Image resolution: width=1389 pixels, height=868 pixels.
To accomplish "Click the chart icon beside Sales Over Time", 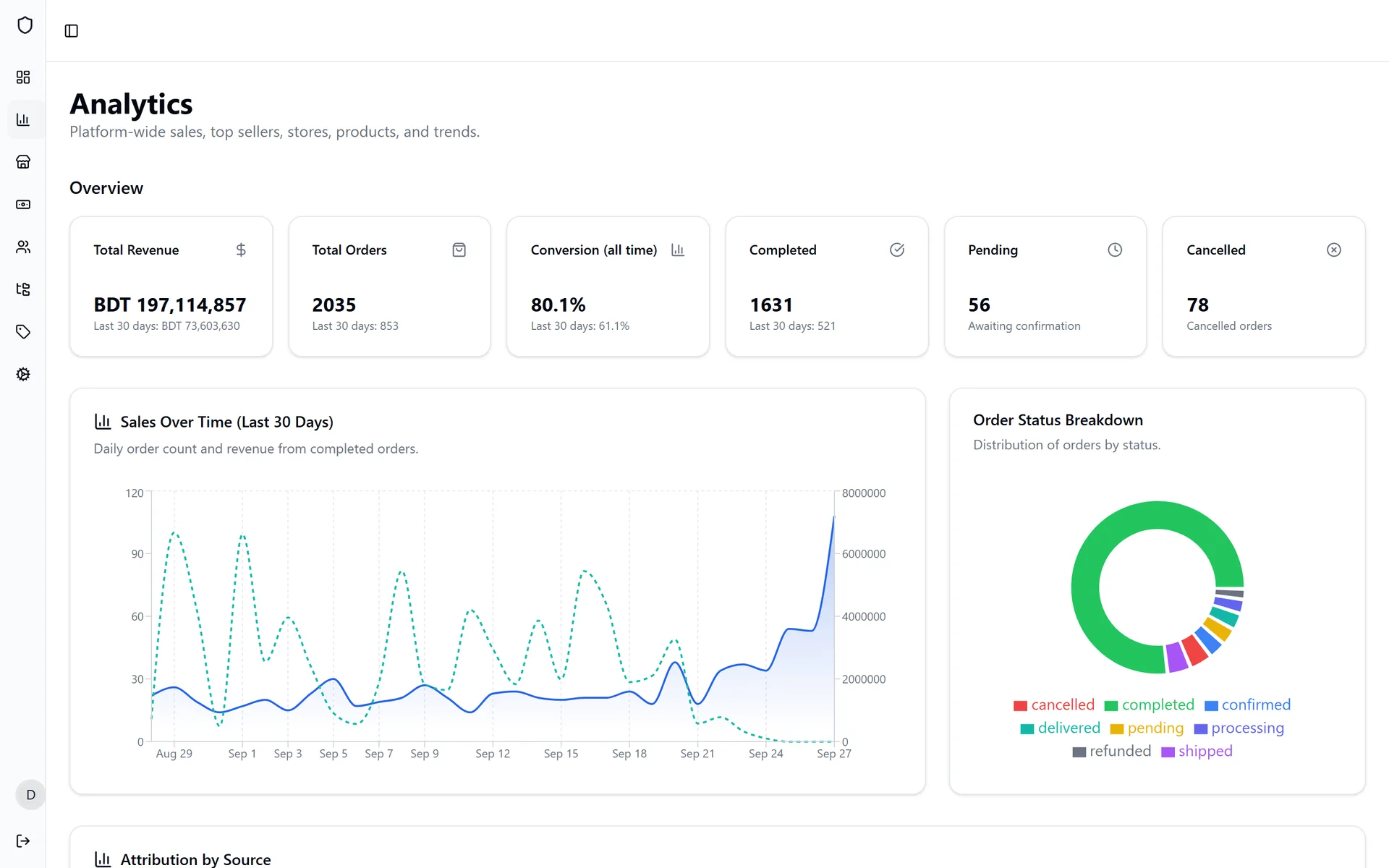I will coord(103,422).
